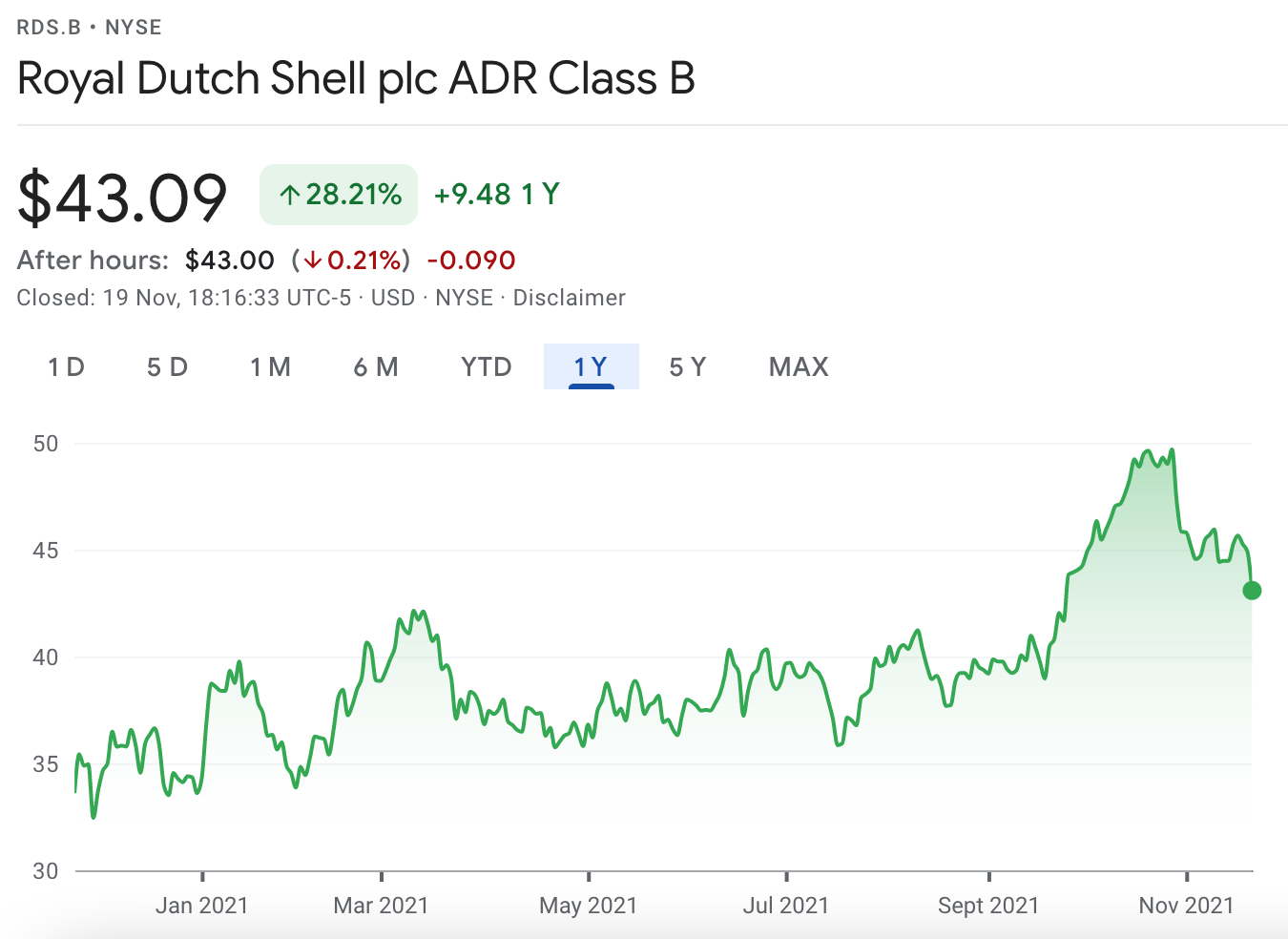1288x939 pixels.
Task: Click the RDS.B ticker symbol
Action: tap(48, 27)
